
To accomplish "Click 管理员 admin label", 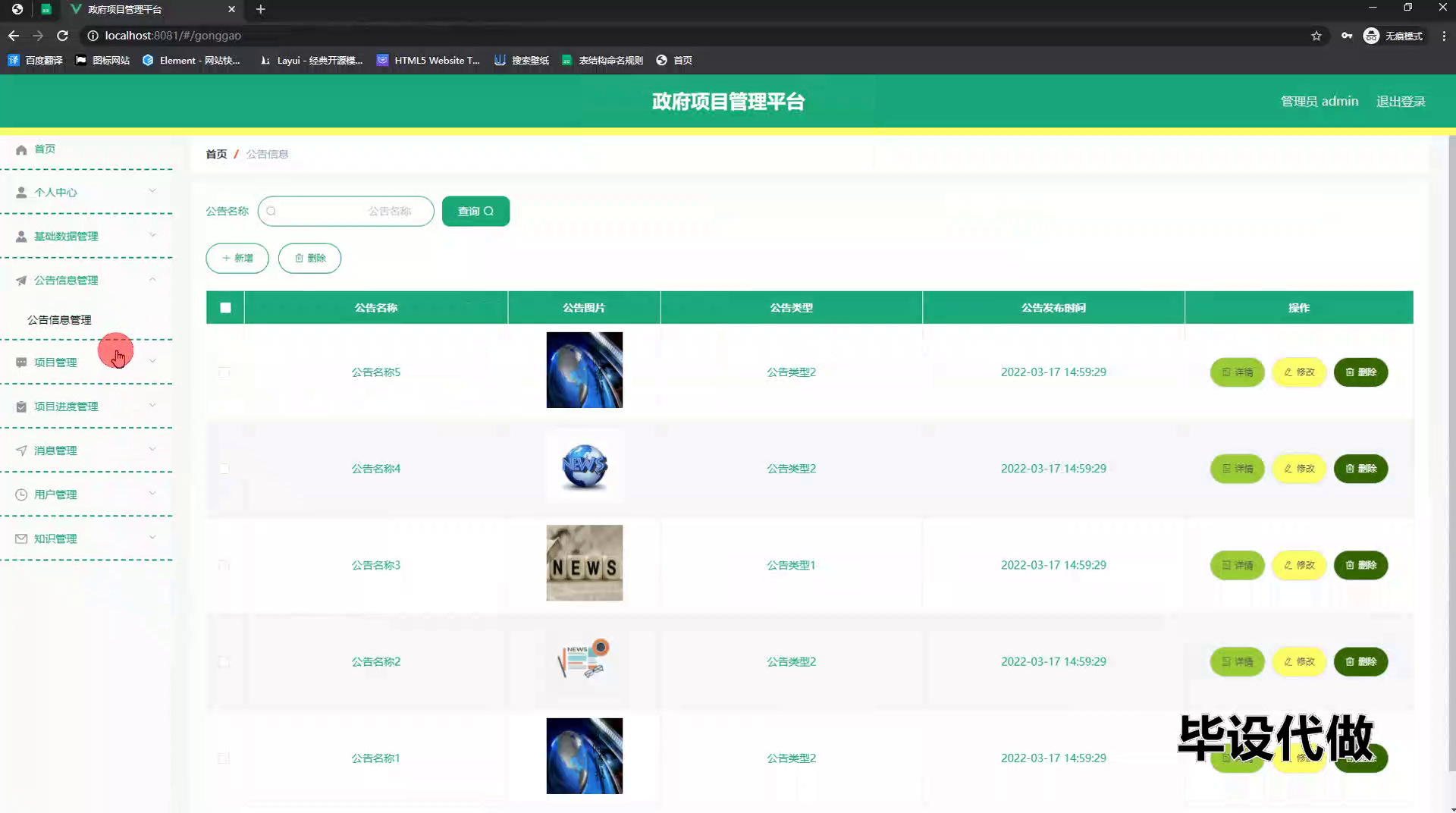I will 1319,102.
